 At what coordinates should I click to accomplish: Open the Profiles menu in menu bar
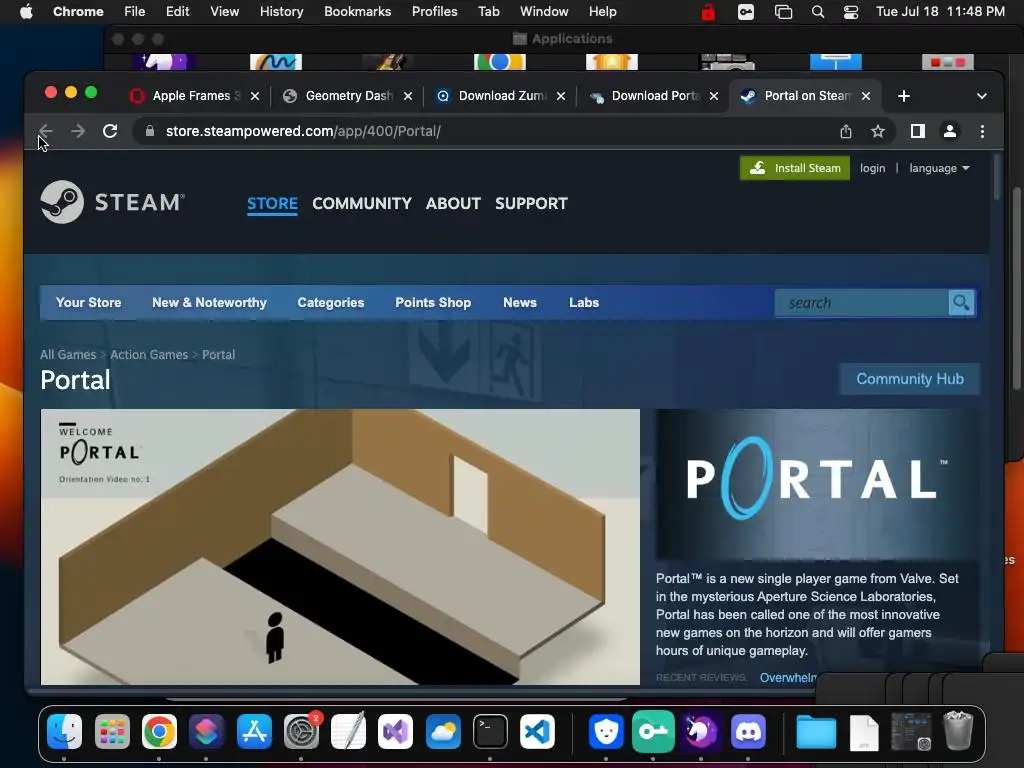click(434, 12)
